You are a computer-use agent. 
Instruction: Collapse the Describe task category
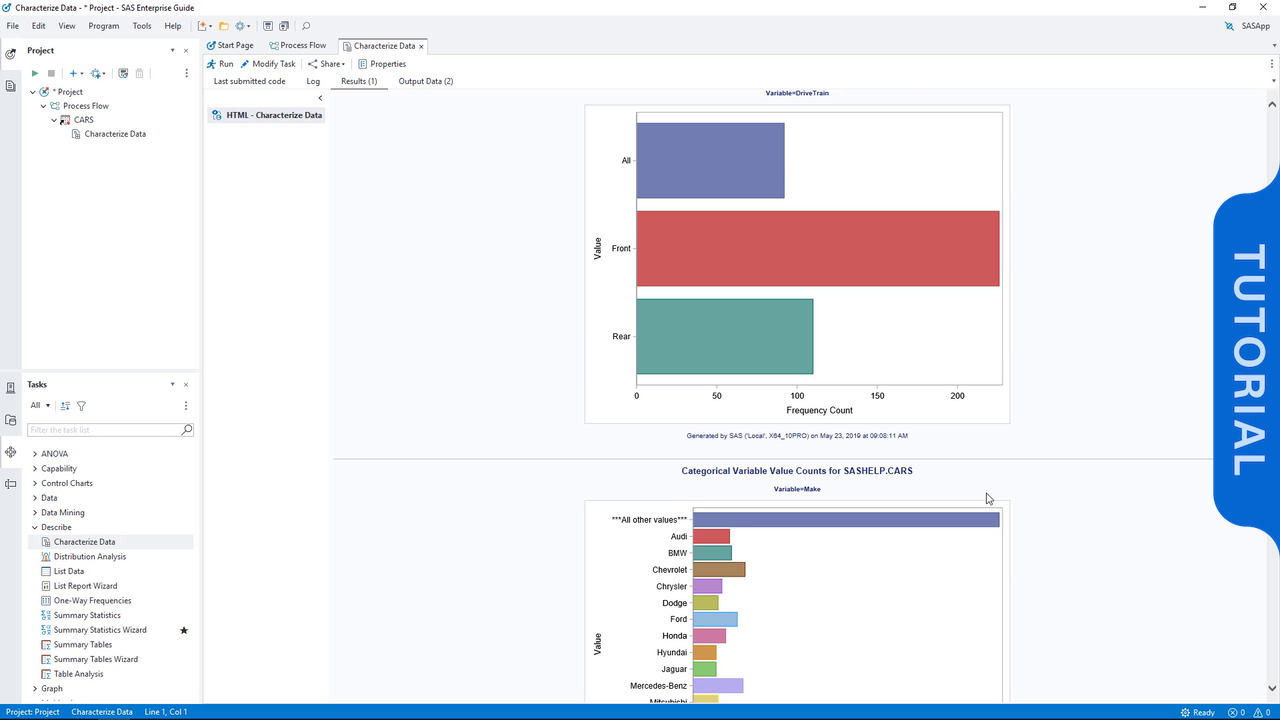click(x=35, y=527)
